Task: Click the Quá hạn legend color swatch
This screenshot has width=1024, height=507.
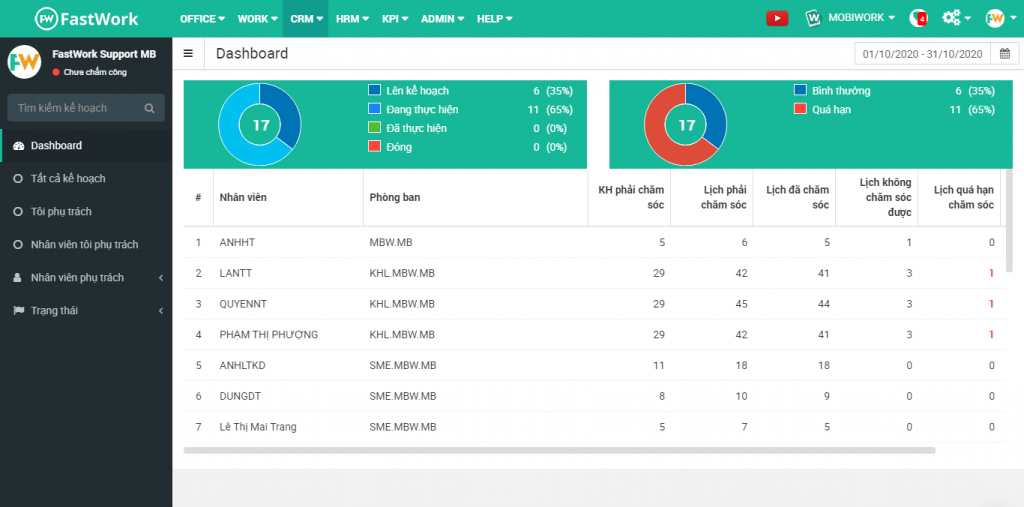Action: [x=801, y=109]
